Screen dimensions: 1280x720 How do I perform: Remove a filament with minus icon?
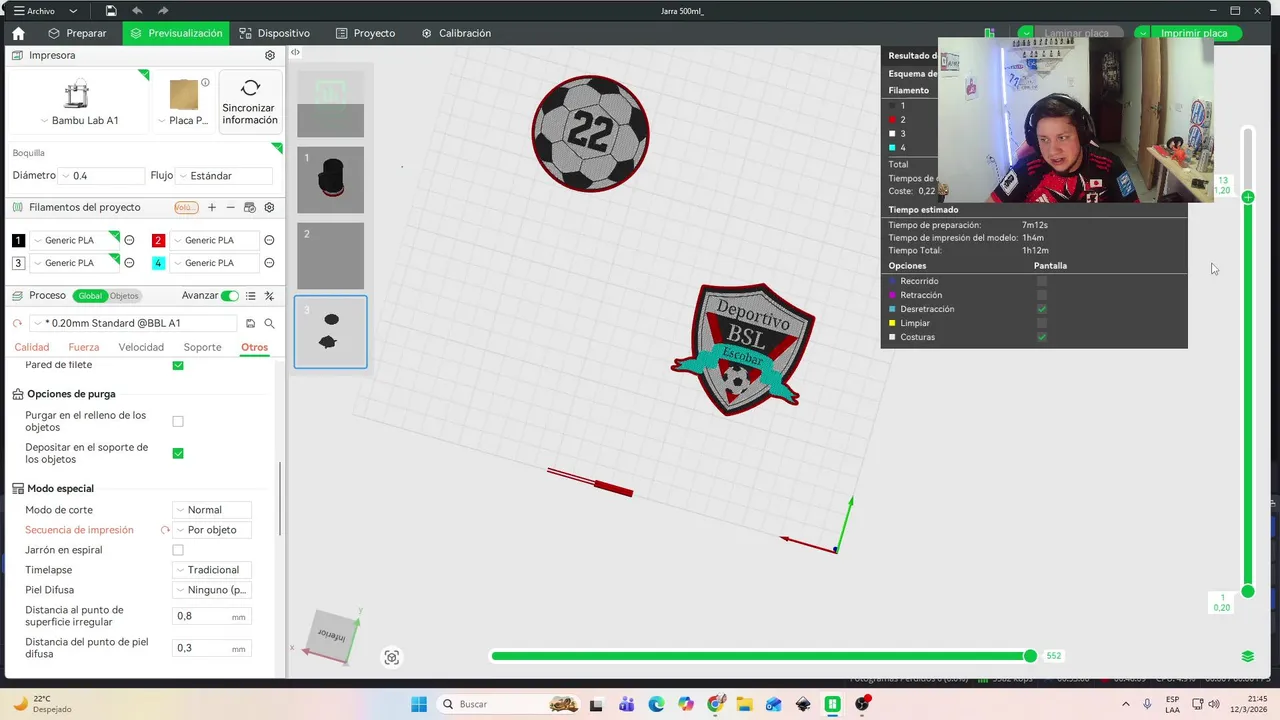231,207
